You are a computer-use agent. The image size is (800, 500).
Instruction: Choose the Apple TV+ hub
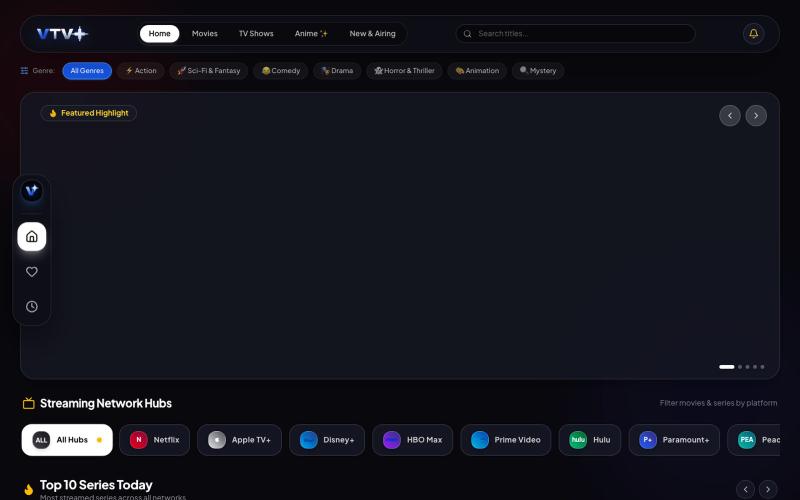coord(239,440)
